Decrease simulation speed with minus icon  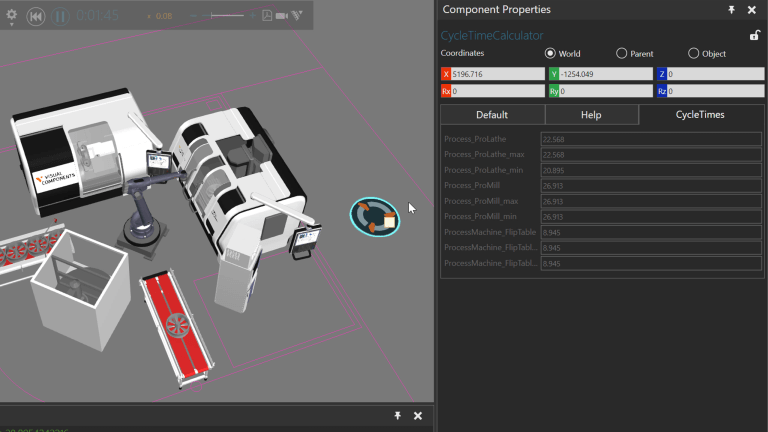point(193,16)
